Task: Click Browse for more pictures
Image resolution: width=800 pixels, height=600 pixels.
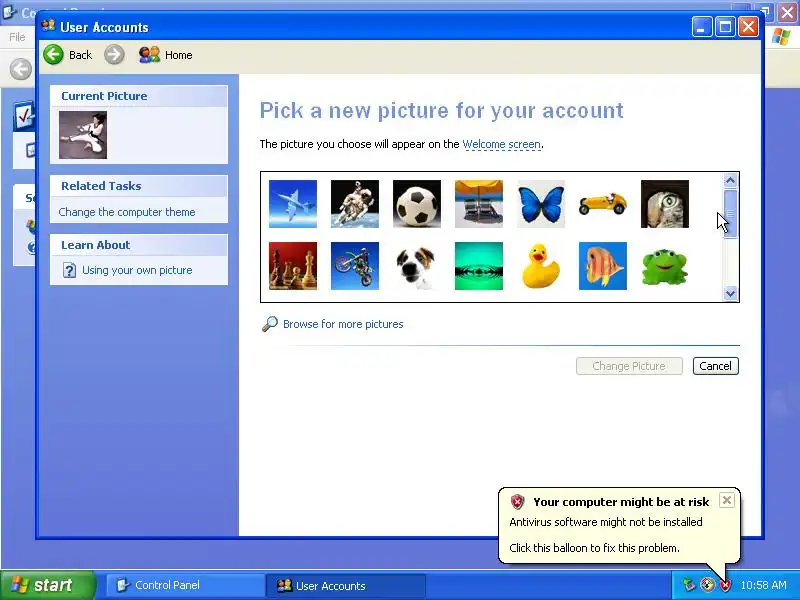Action: pos(343,324)
